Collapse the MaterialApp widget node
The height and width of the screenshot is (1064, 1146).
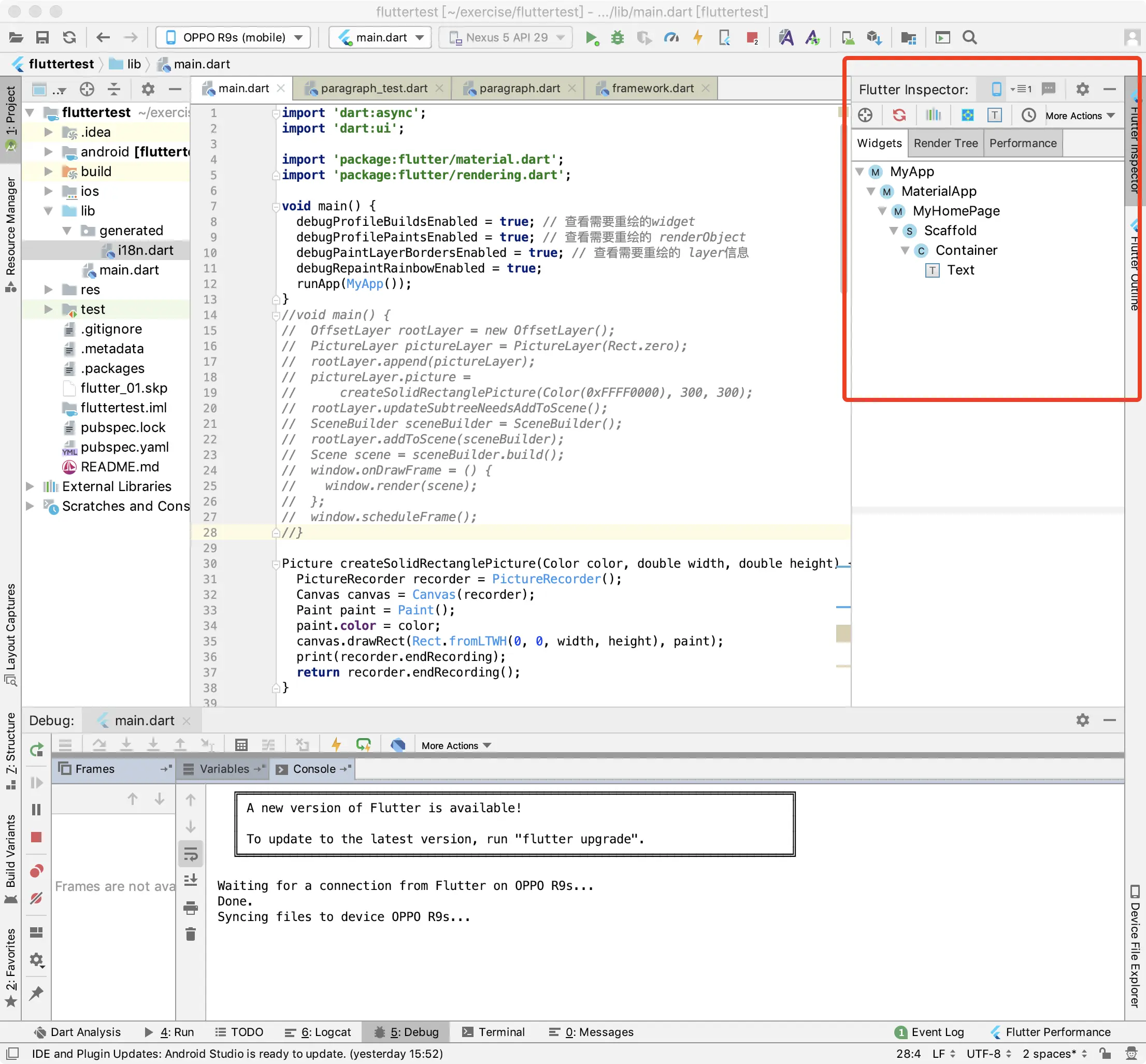coord(871,192)
